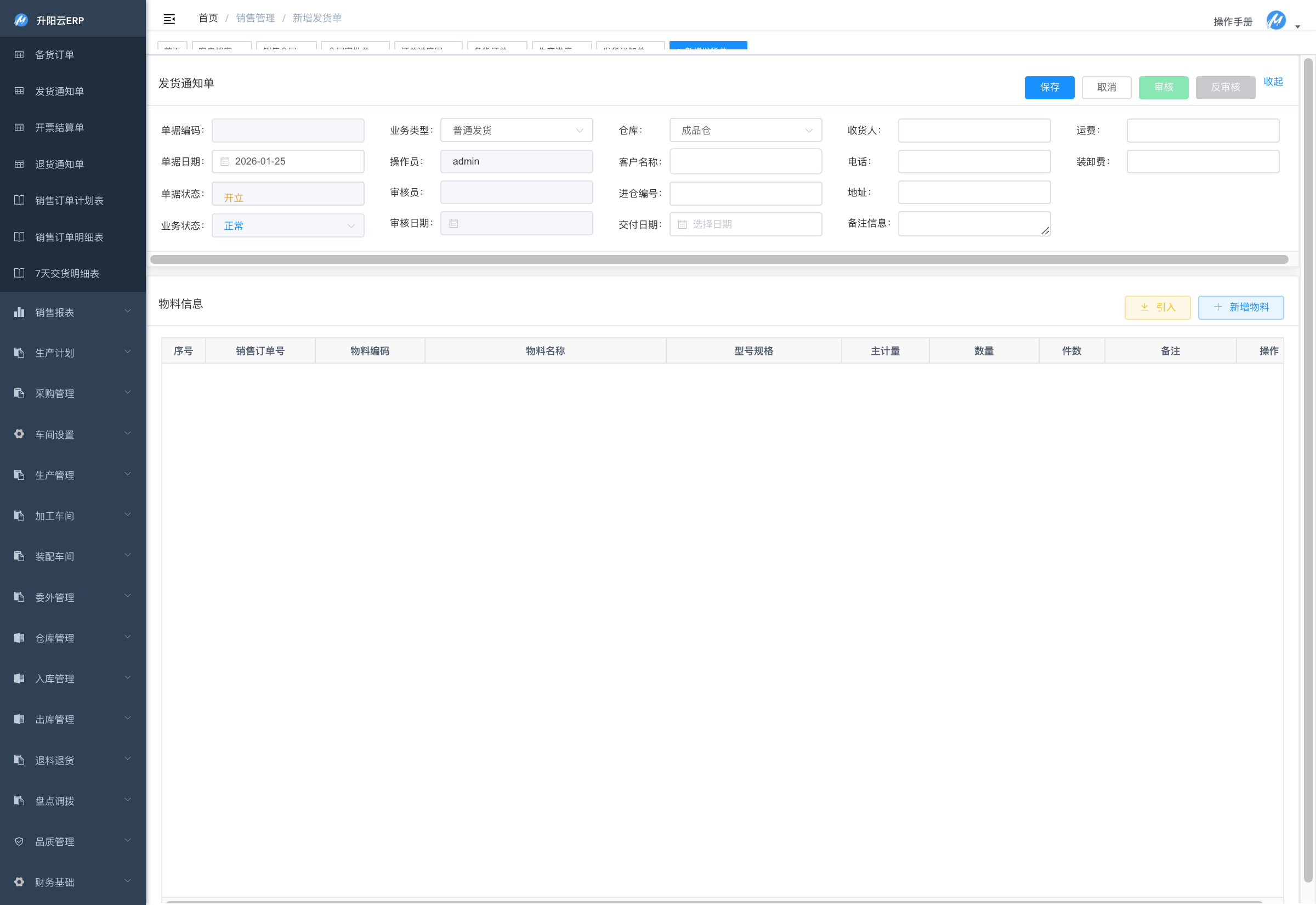This screenshot has width=1316, height=905.
Task: Click the sidebar collapse hamburger icon
Action: 169,19
